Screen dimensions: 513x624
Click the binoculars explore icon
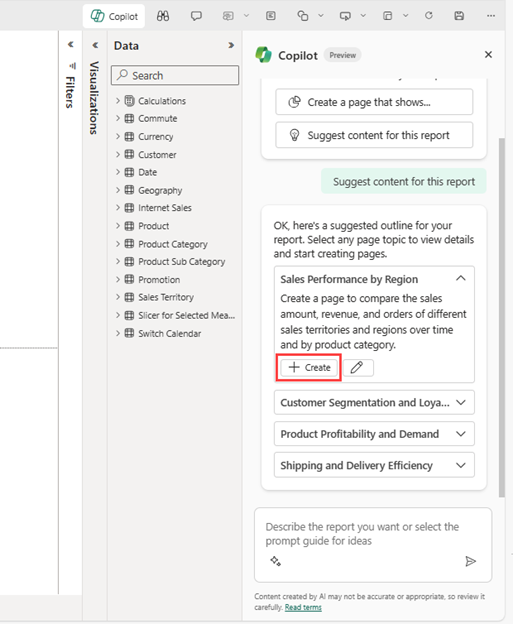pos(163,16)
